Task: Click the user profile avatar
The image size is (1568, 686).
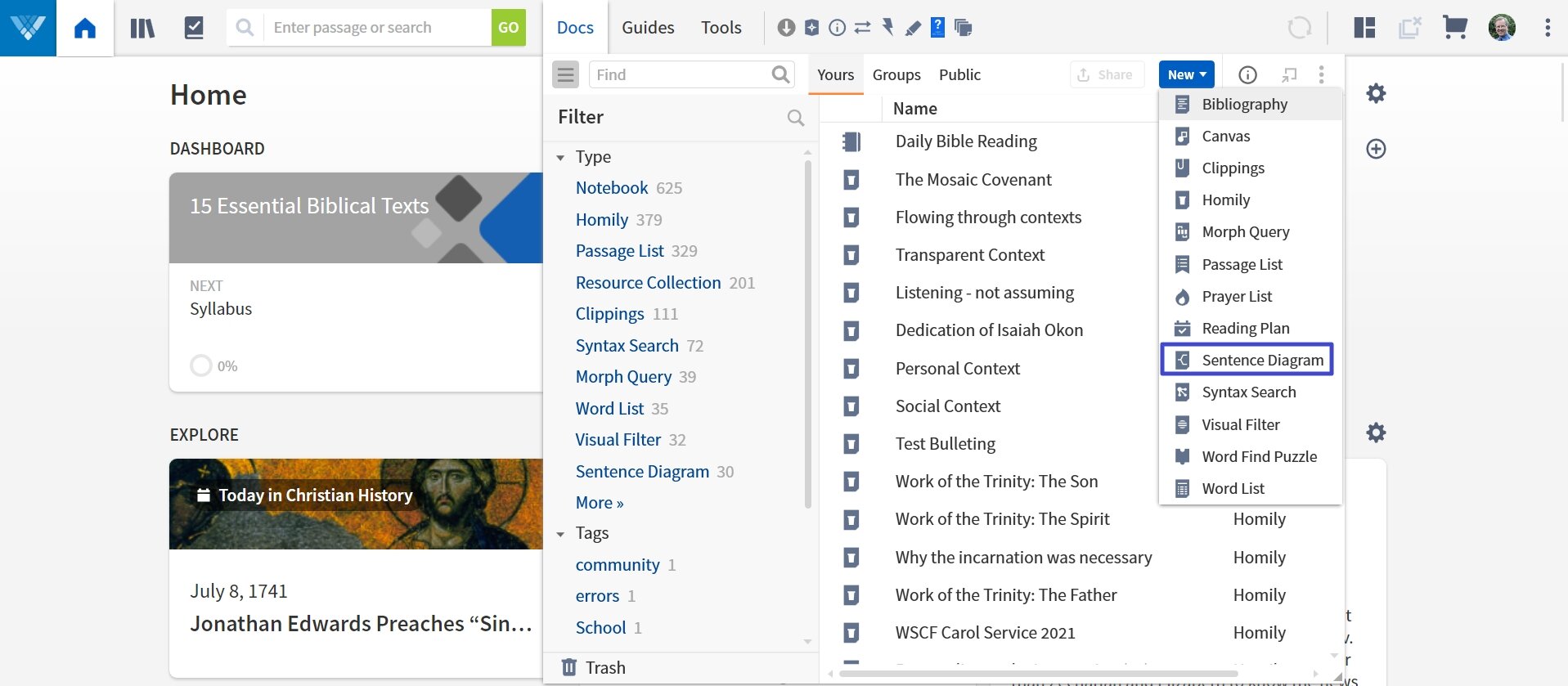Action: 1501,28
